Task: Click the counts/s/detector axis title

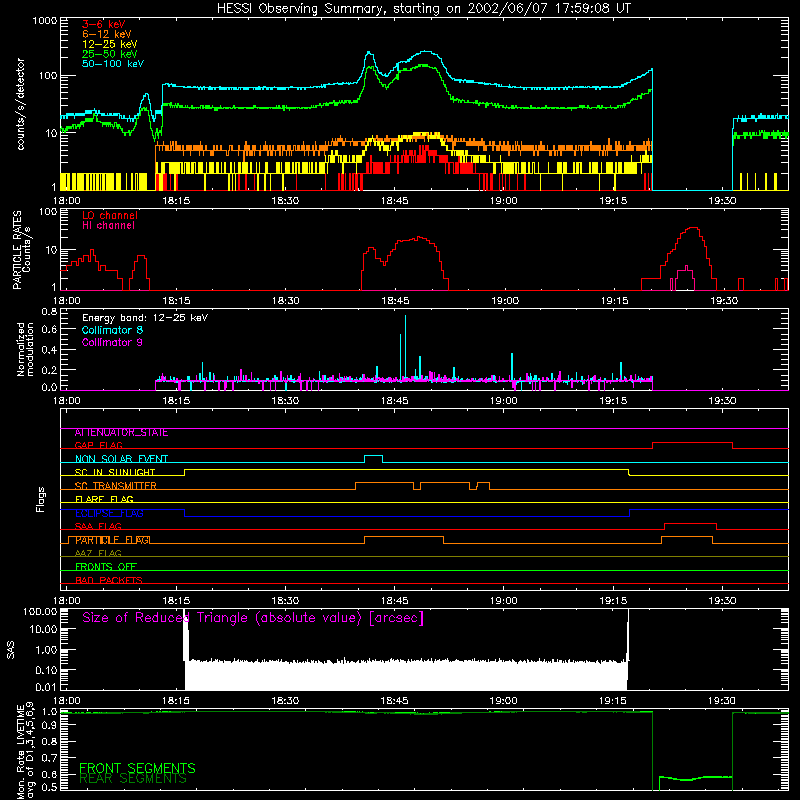Action: coord(20,104)
